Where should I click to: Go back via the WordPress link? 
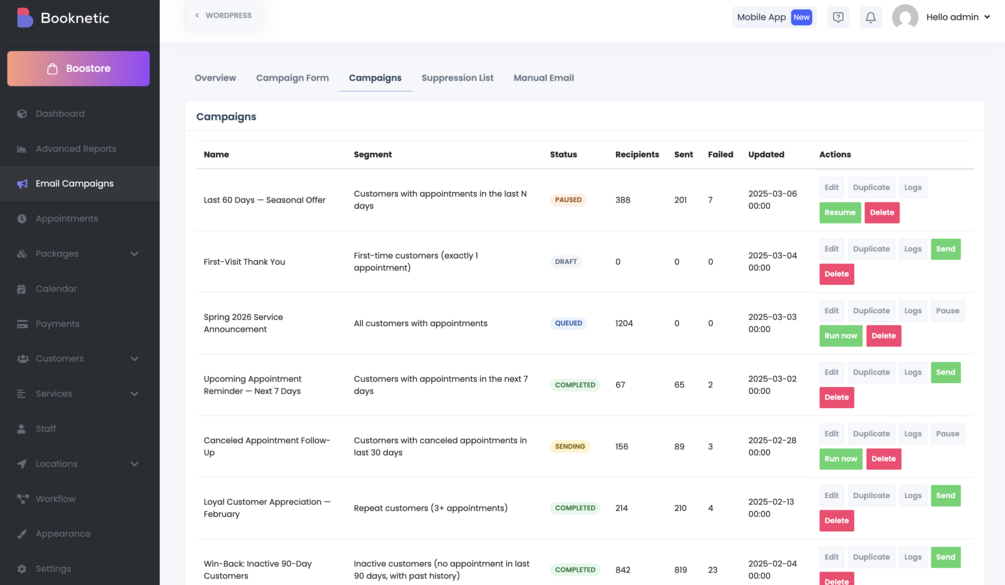coord(223,15)
